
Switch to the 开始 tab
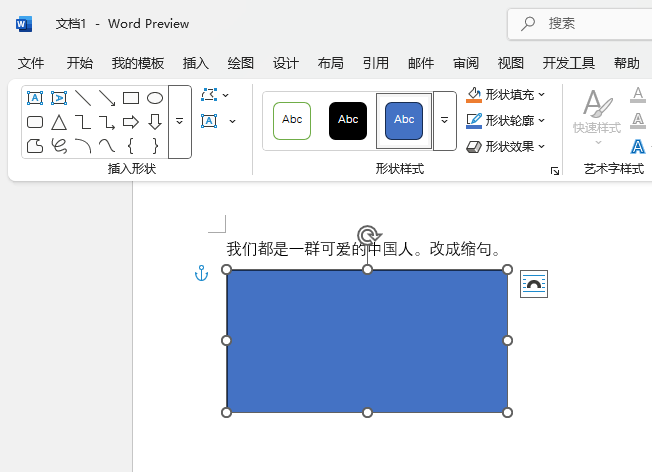[x=79, y=63]
